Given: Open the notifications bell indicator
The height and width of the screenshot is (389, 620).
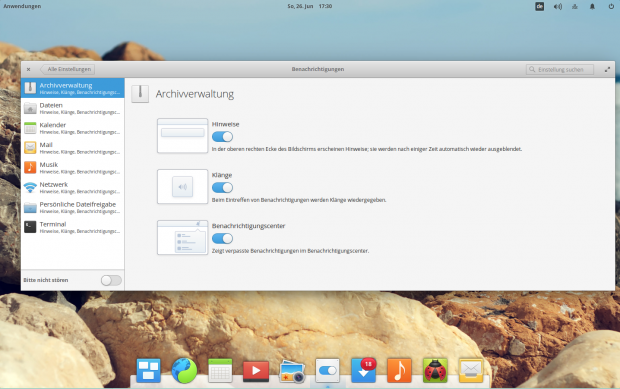Looking at the screenshot, I should coord(592,6).
